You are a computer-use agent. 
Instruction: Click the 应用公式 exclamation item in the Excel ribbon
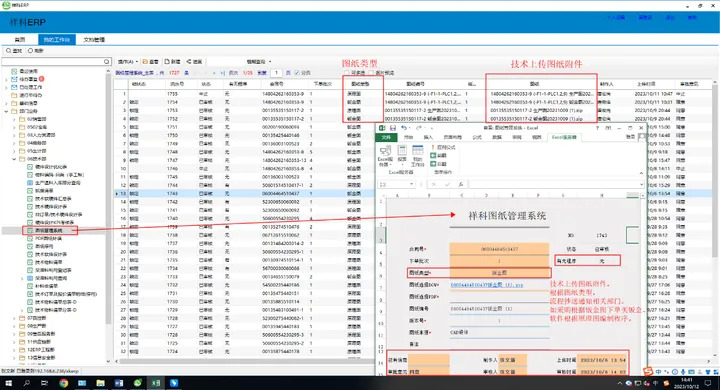point(443,147)
